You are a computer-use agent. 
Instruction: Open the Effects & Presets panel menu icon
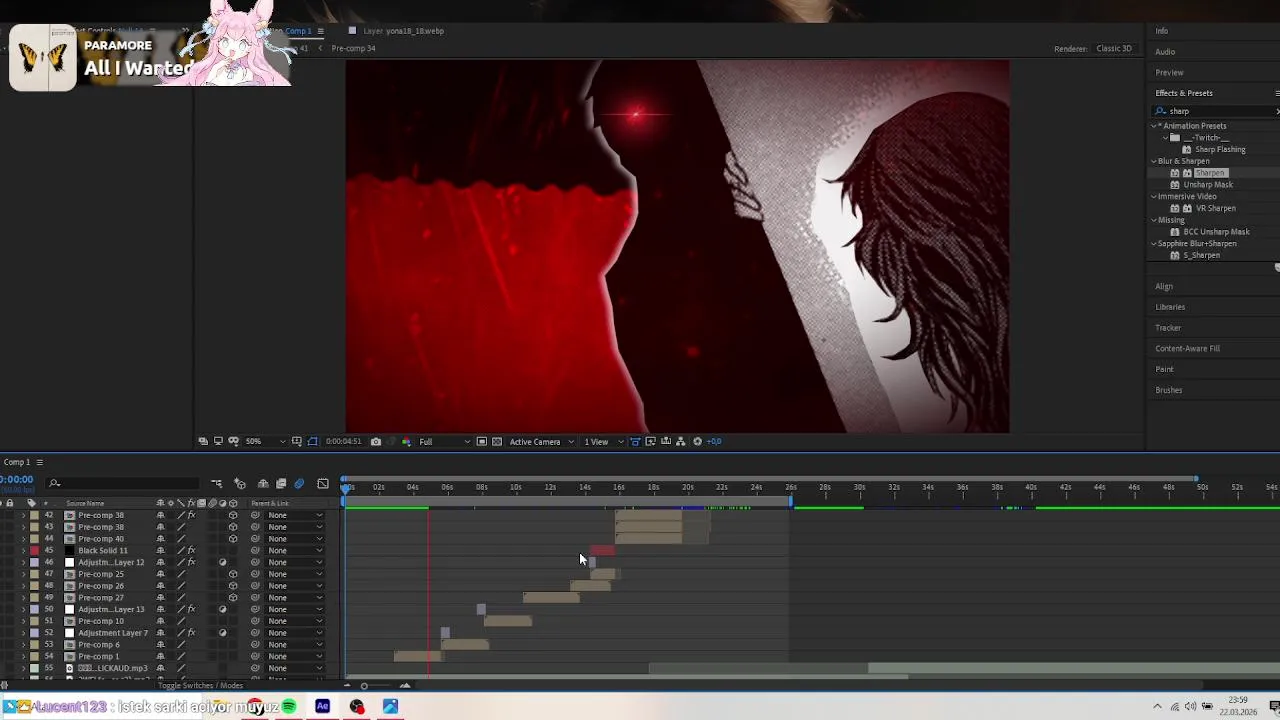(1277, 93)
